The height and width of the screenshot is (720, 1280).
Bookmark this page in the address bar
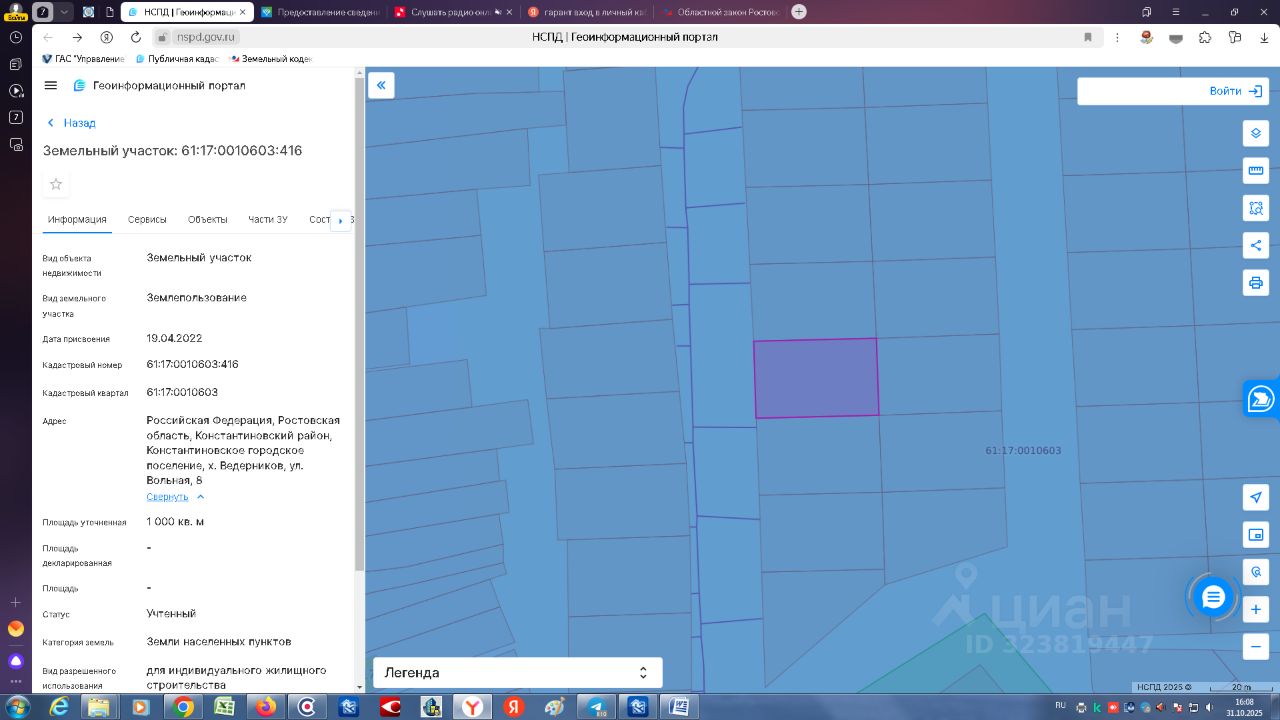point(1088,37)
